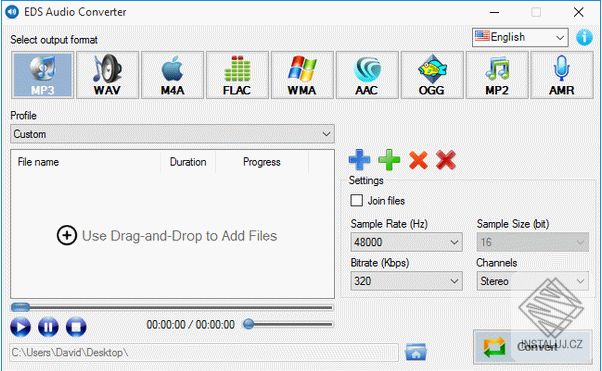The width and height of the screenshot is (602, 371).
Task: Click the Duration column header
Action: click(188, 162)
